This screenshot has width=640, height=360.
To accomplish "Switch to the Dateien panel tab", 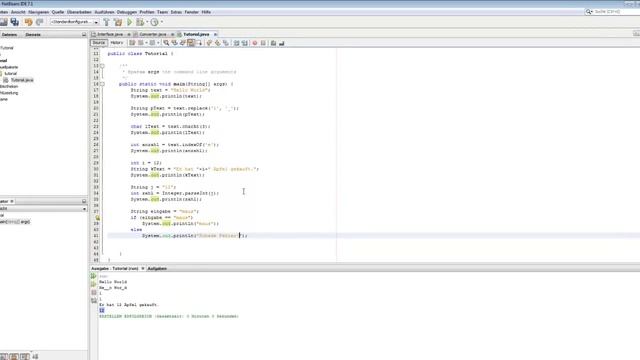I will coord(9,35).
